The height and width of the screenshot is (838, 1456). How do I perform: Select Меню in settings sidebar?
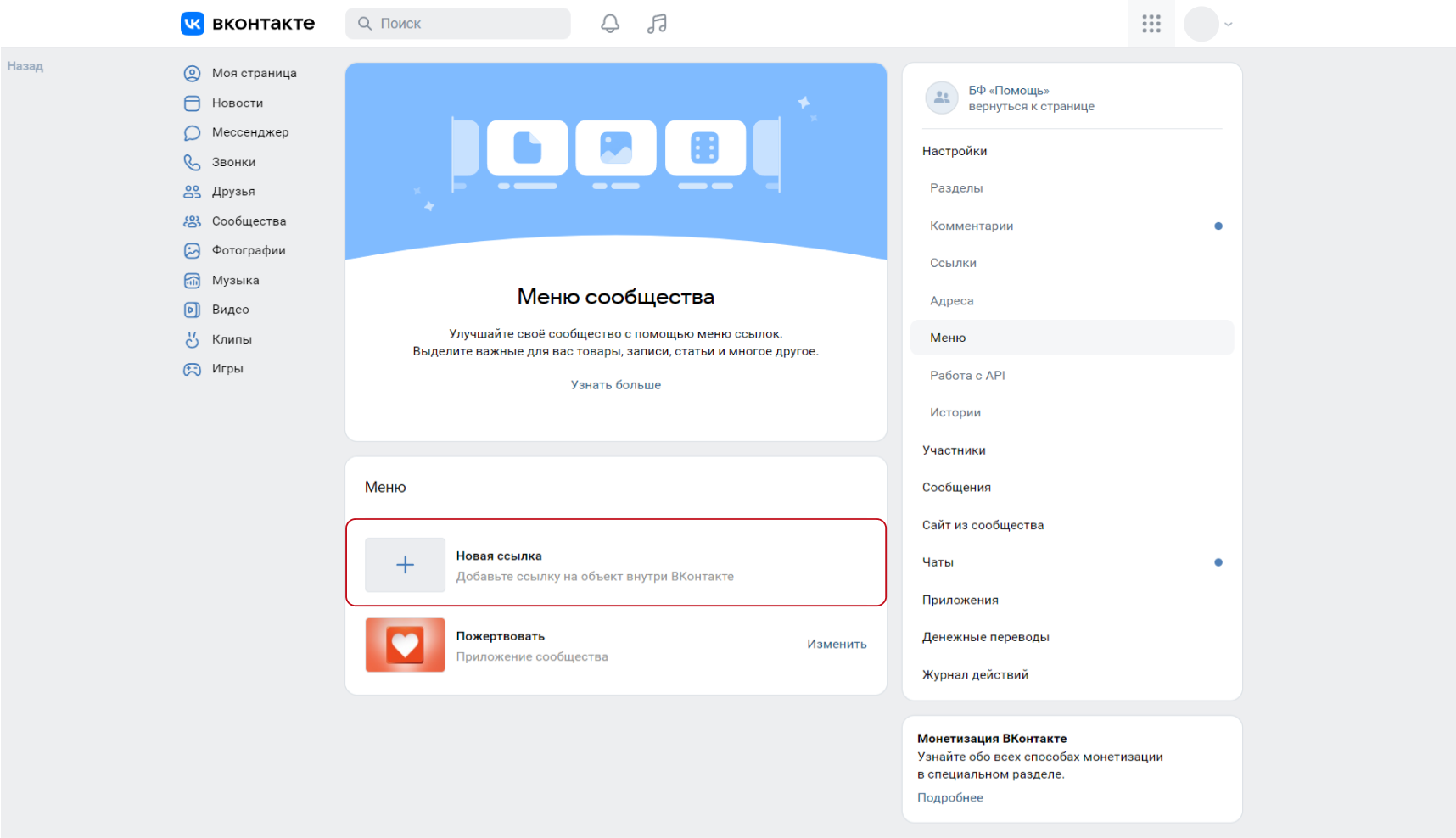click(x=1072, y=338)
